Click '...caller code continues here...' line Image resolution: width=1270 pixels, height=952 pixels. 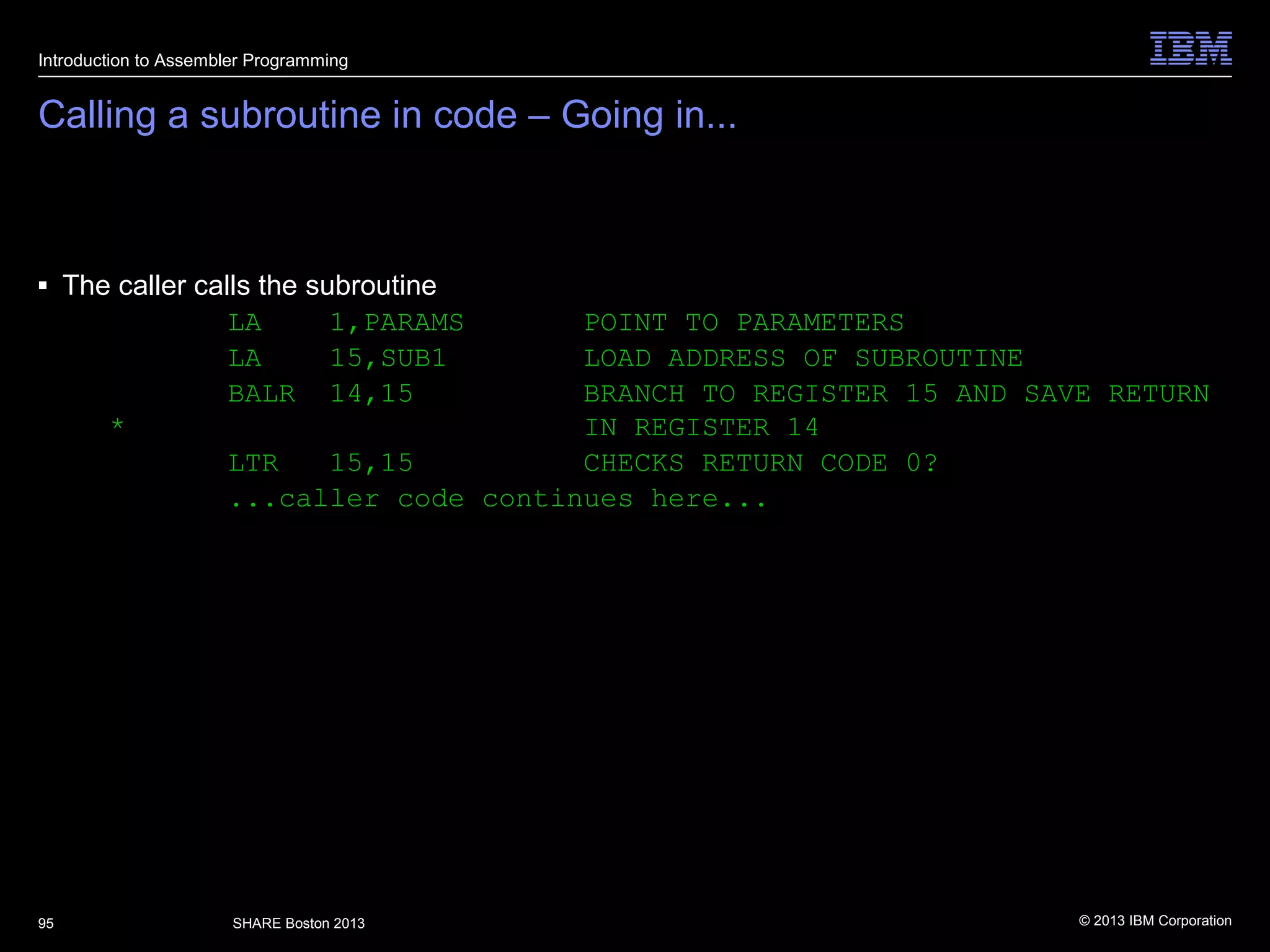(499, 499)
